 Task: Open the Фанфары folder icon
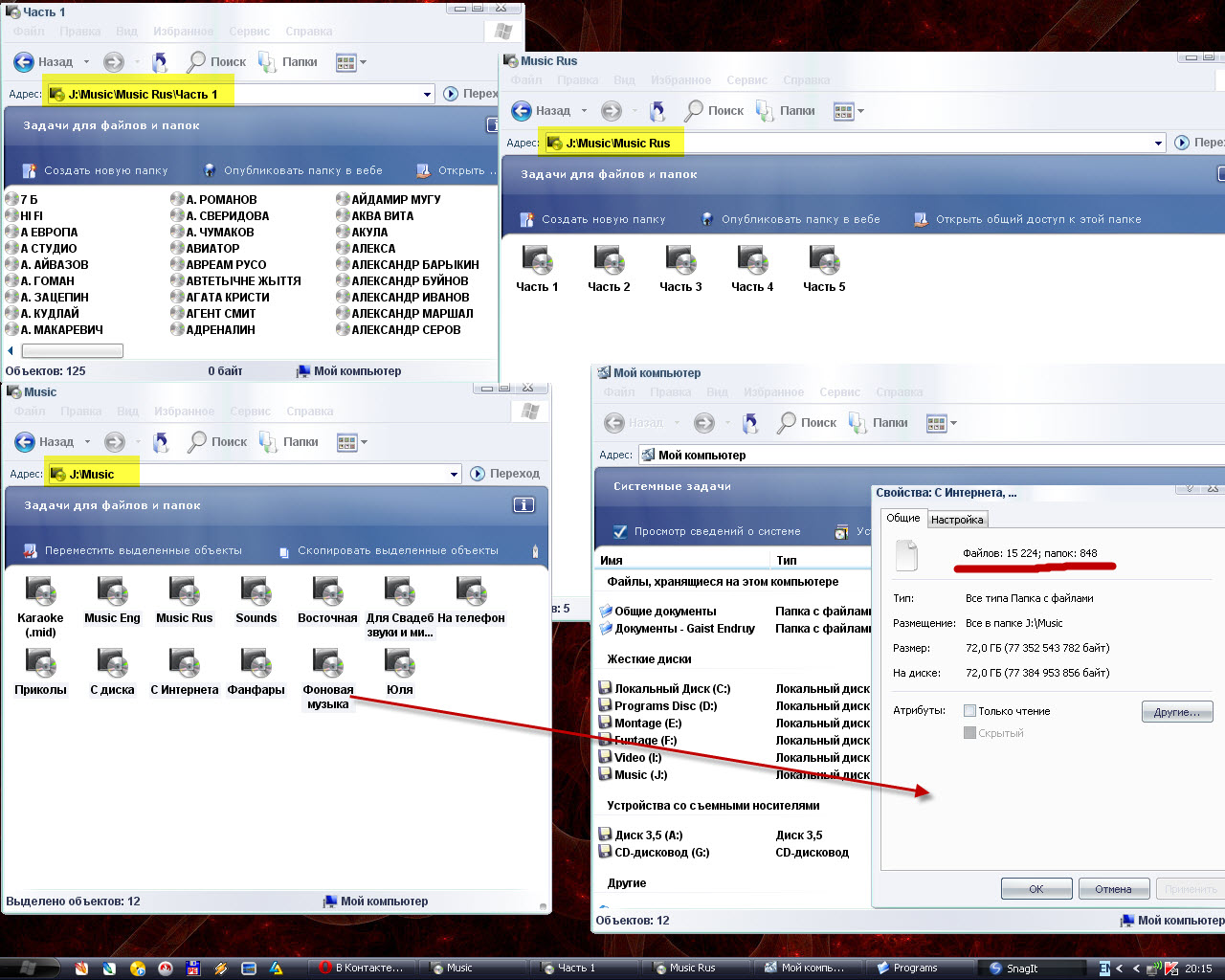(x=256, y=664)
